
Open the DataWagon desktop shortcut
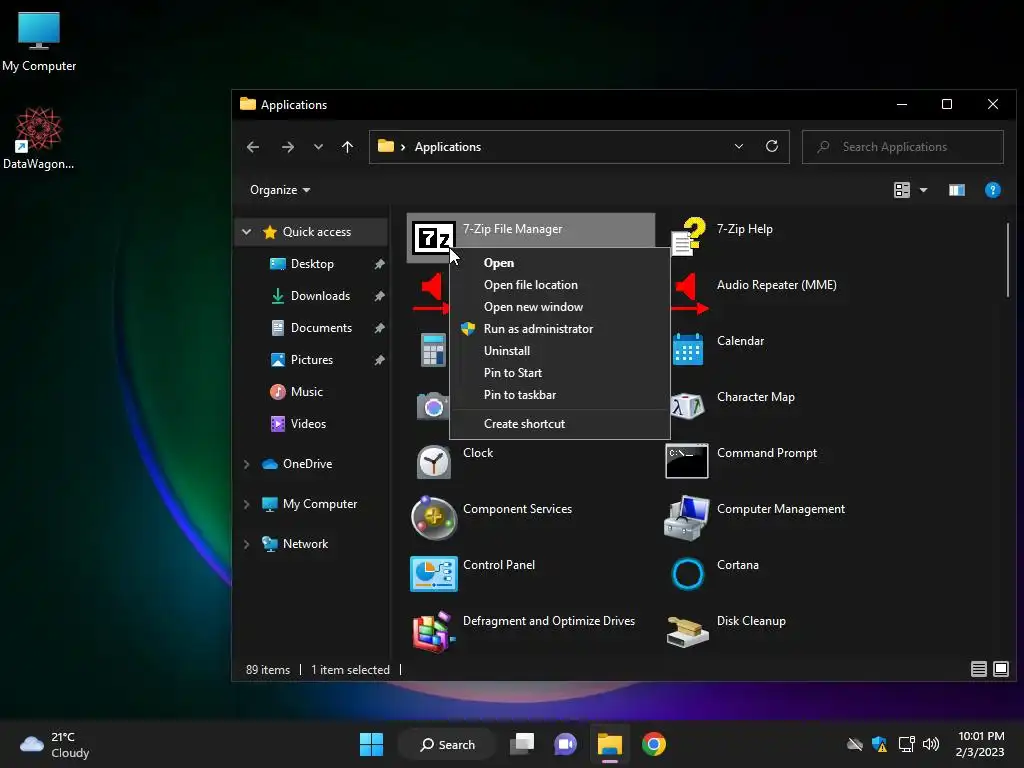point(39,138)
